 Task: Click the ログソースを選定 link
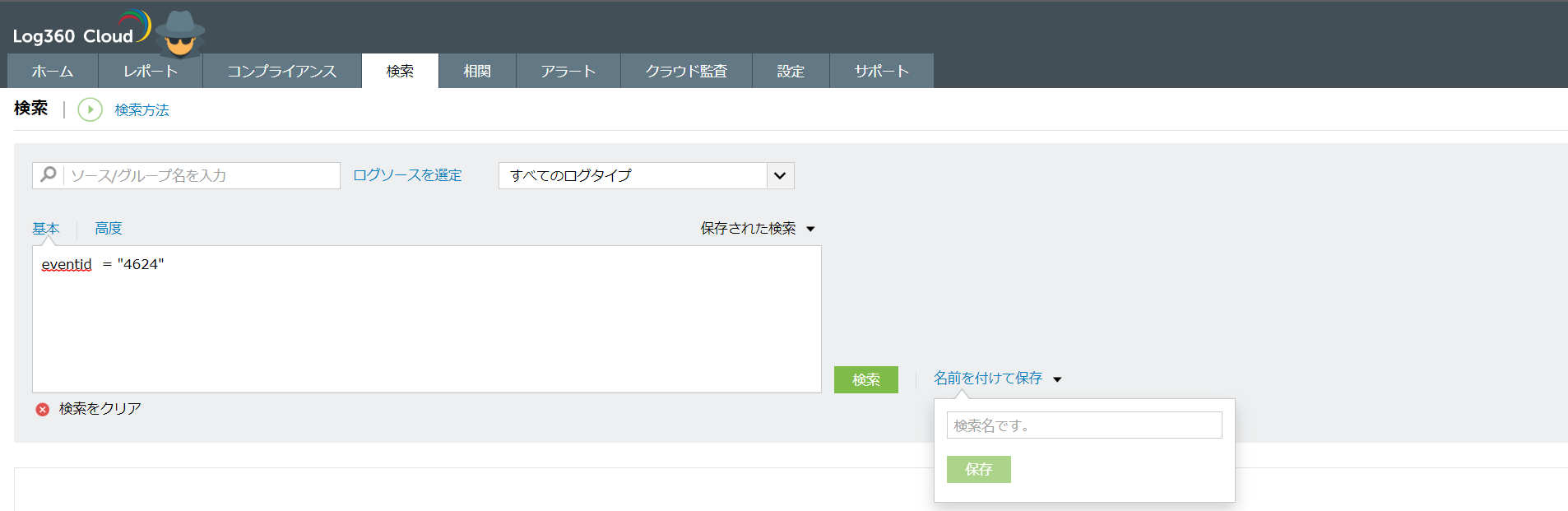coord(407,175)
